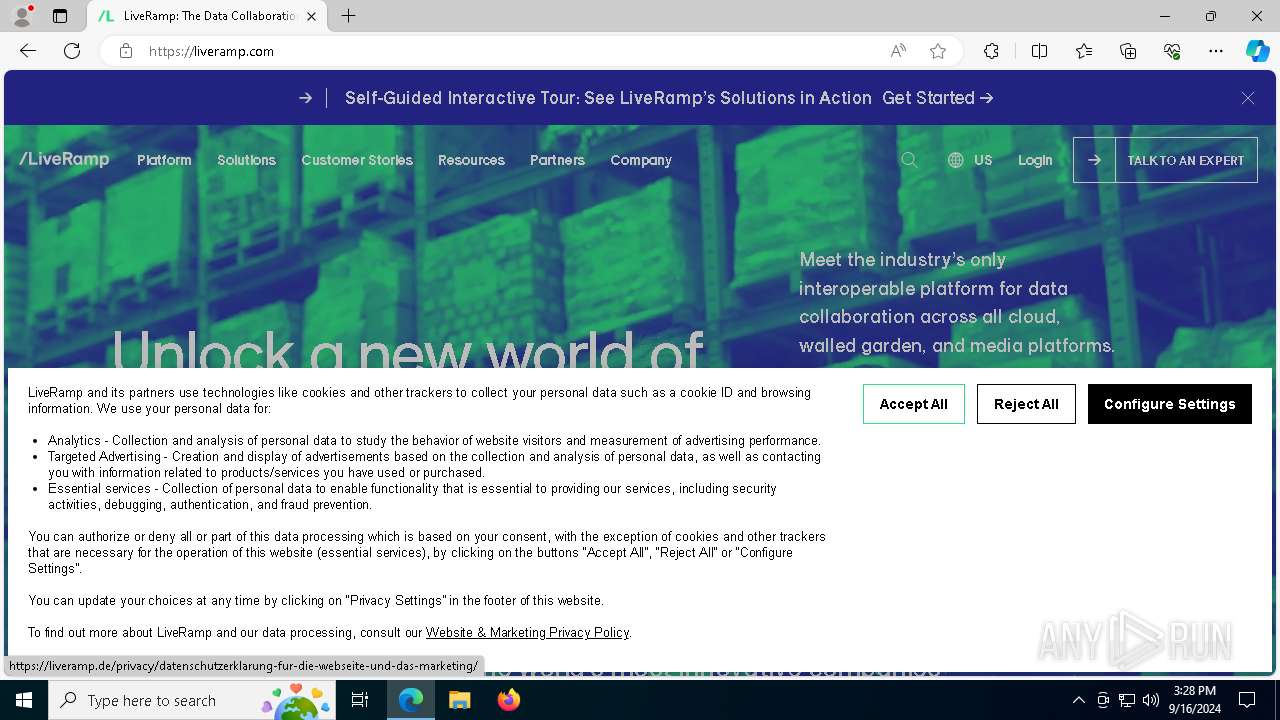
Task: Open volume control tray icon
Action: (1151, 700)
